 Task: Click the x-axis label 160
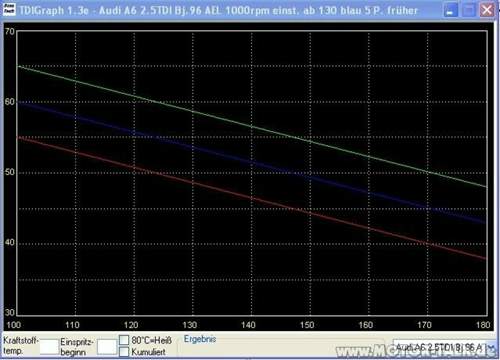click(x=366, y=325)
